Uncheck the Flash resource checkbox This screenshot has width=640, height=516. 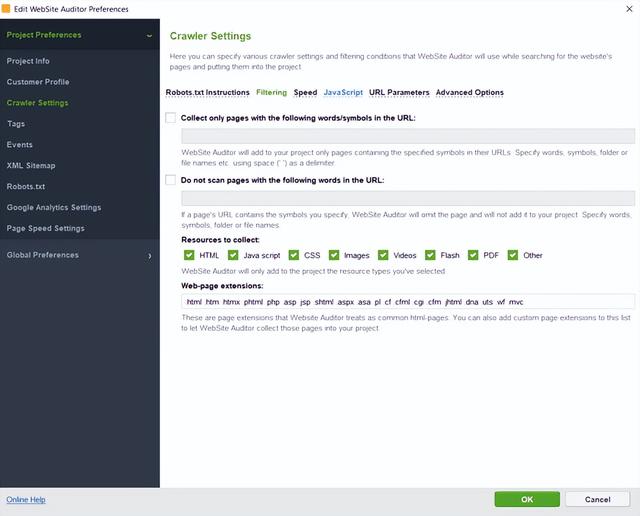(x=430, y=255)
